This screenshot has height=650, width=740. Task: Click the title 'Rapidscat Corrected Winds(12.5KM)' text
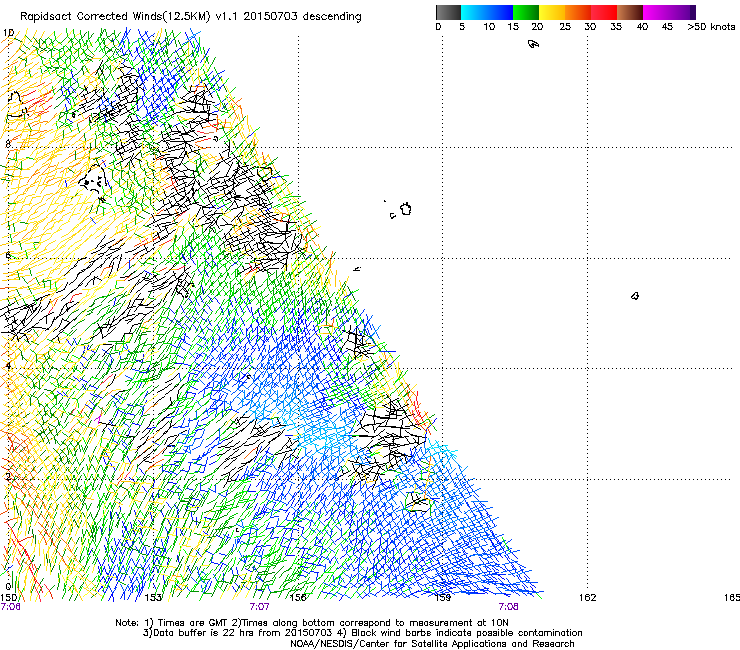coord(115,17)
